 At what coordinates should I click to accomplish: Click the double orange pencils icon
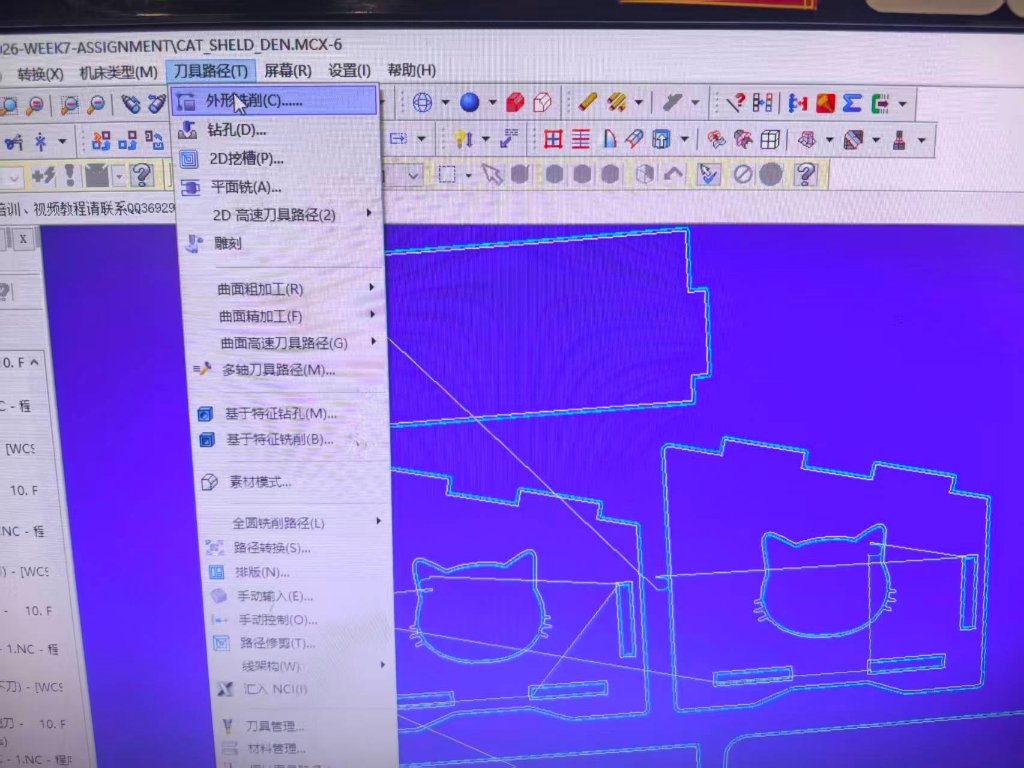[617, 102]
